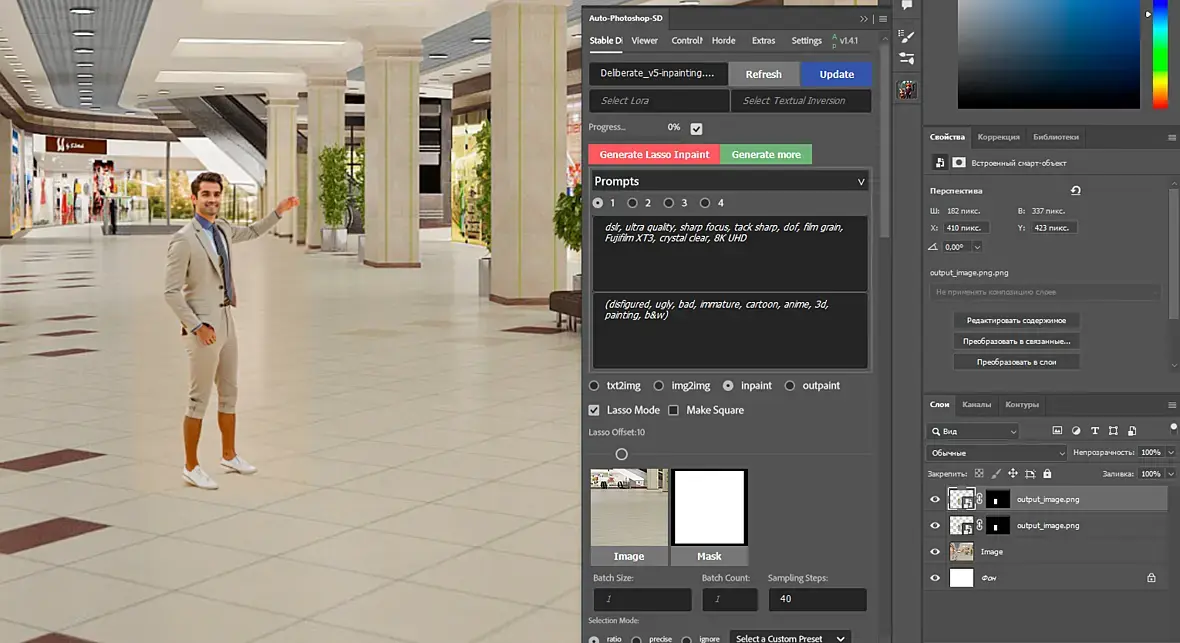Lock transparent pixels icon

coord(978,474)
